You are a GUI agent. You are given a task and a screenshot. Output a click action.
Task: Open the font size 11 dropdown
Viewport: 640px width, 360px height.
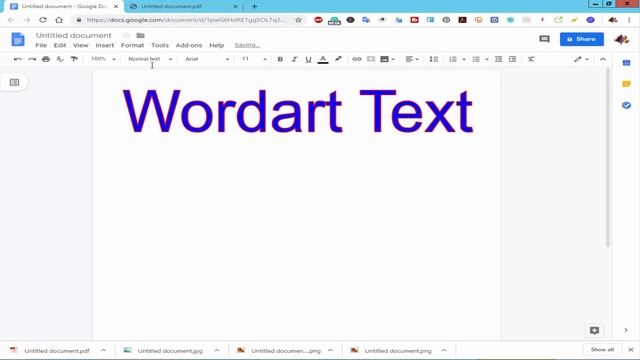point(254,59)
